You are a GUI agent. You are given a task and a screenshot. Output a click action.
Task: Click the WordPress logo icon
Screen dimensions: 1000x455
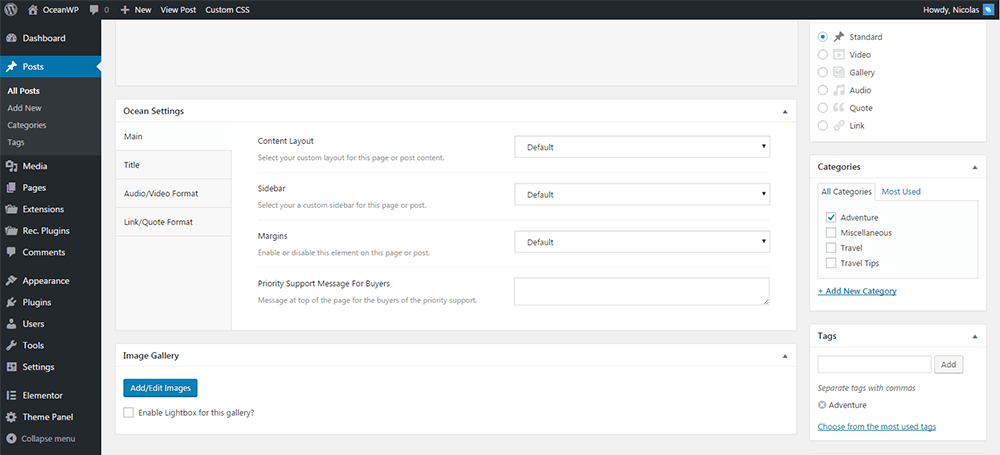coord(11,9)
